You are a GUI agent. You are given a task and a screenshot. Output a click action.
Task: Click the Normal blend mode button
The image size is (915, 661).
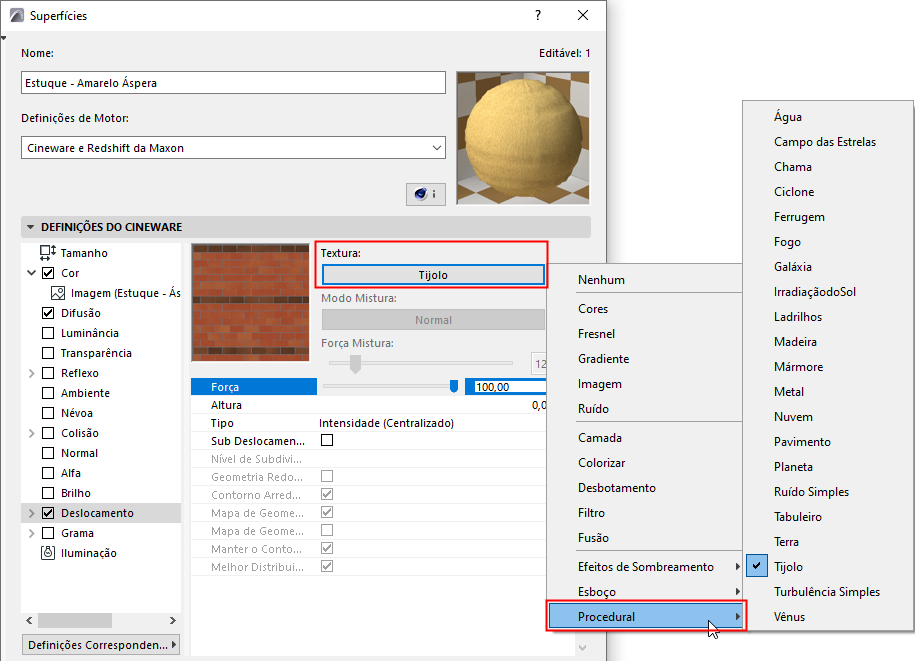pos(433,320)
